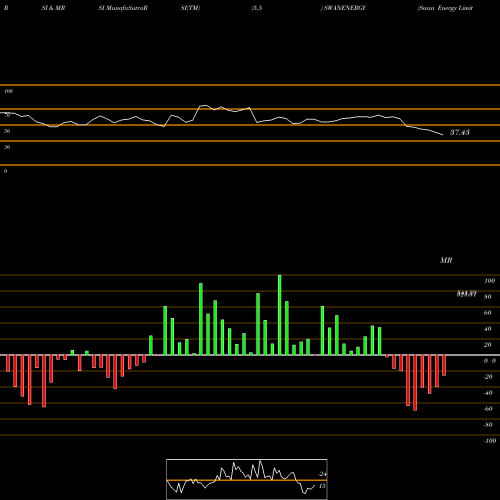Click the MR axis label -40

coord(488,393)
